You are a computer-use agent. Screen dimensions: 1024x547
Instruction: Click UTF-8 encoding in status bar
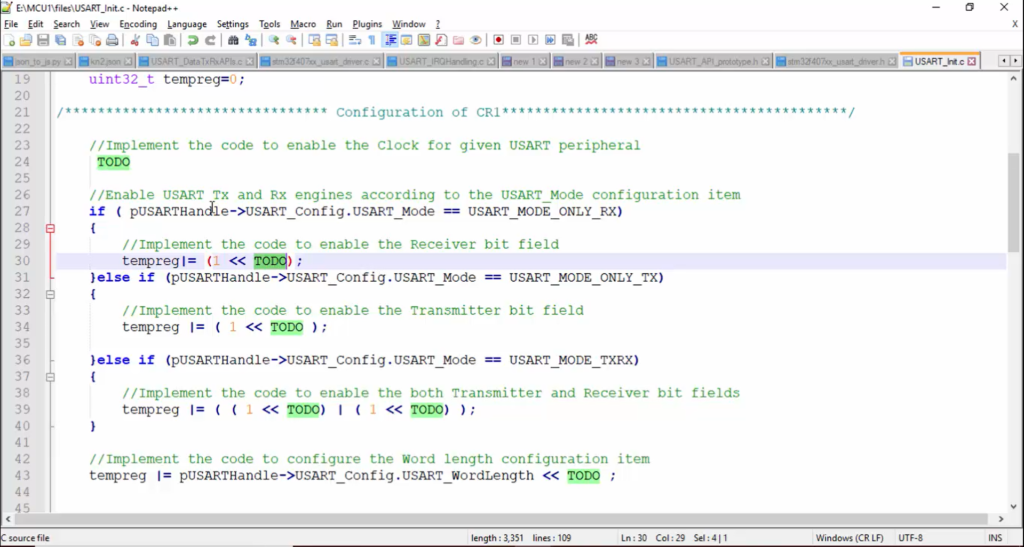point(910,538)
